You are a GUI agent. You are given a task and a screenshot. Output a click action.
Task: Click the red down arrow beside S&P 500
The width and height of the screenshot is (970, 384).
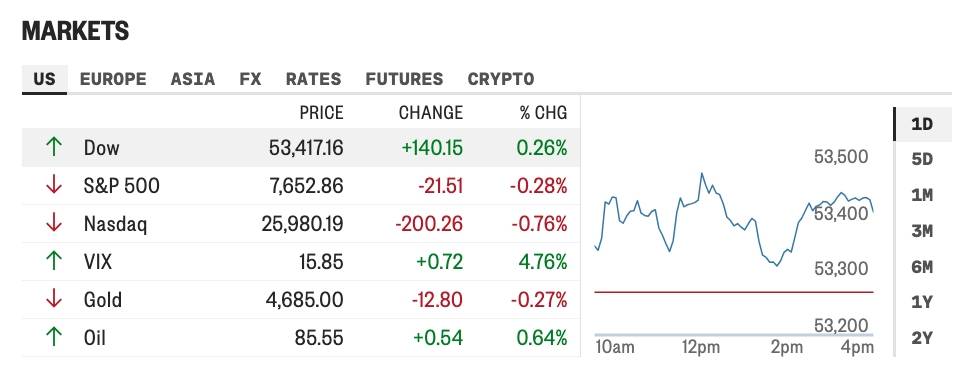54,185
